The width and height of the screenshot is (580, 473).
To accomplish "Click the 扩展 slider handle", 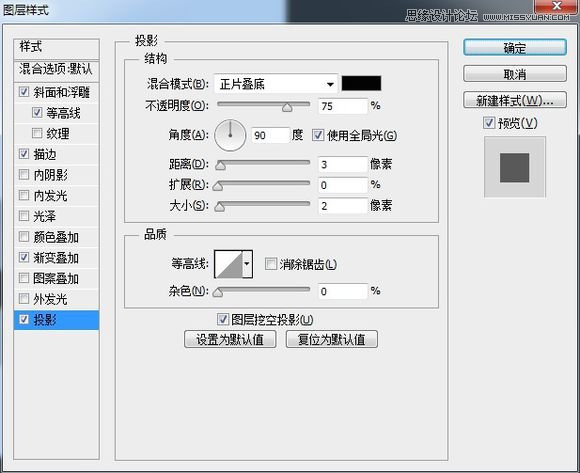I will tap(218, 186).
